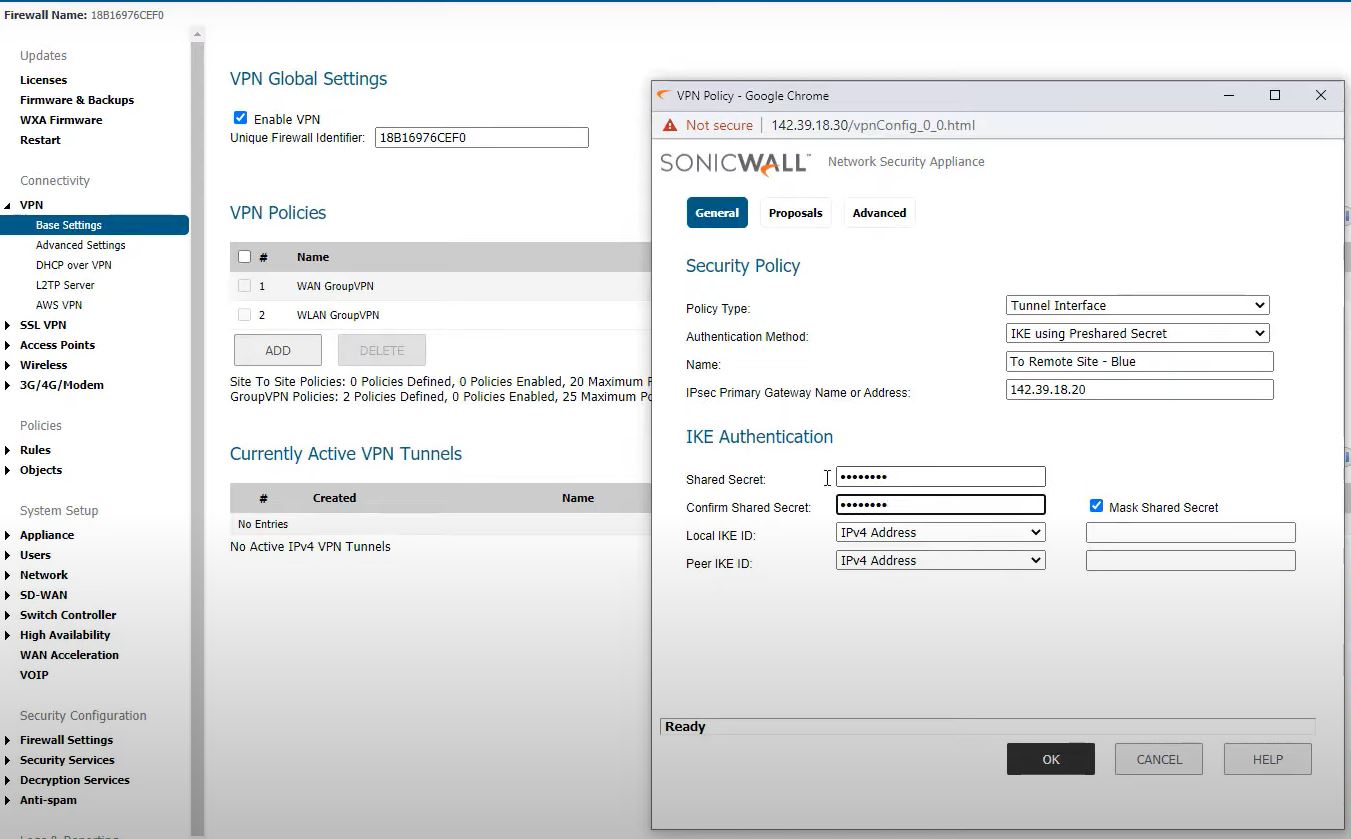
Task: Click the IPsec Primary Gateway address field
Action: point(1139,389)
